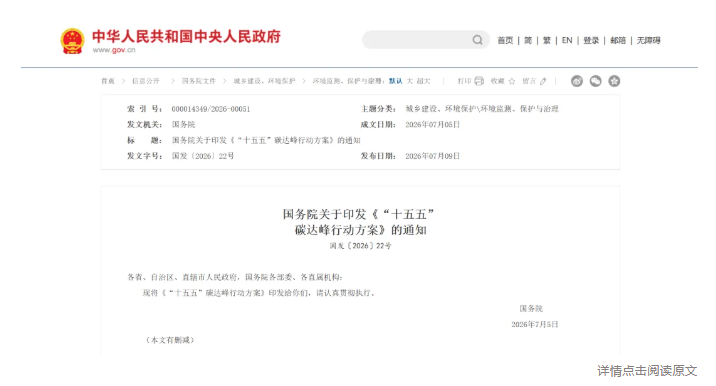Click the magnifier search icon
This screenshot has height=386, width=716.
(477, 40)
